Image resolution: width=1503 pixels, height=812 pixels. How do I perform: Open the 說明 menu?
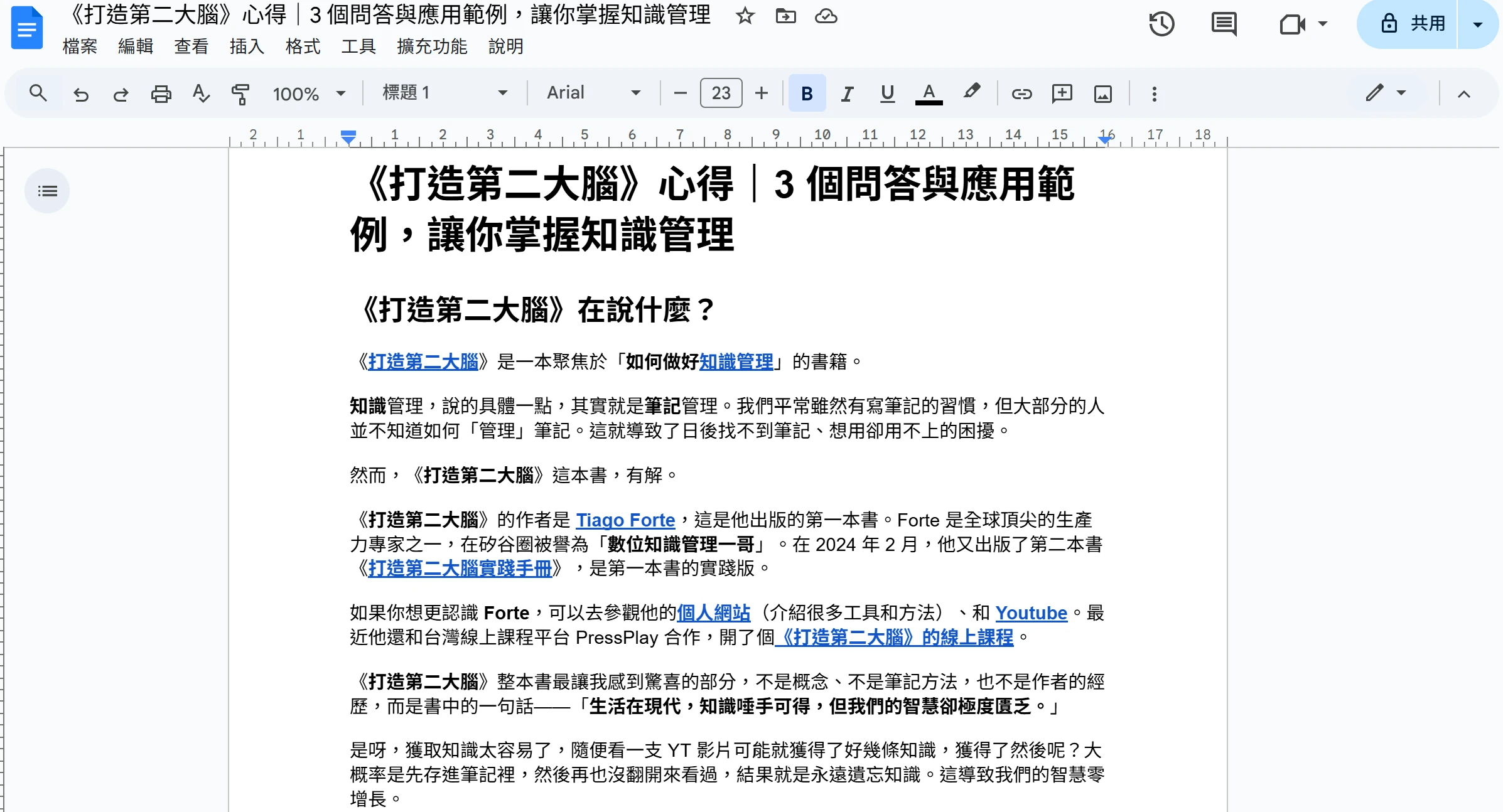(505, 46)
